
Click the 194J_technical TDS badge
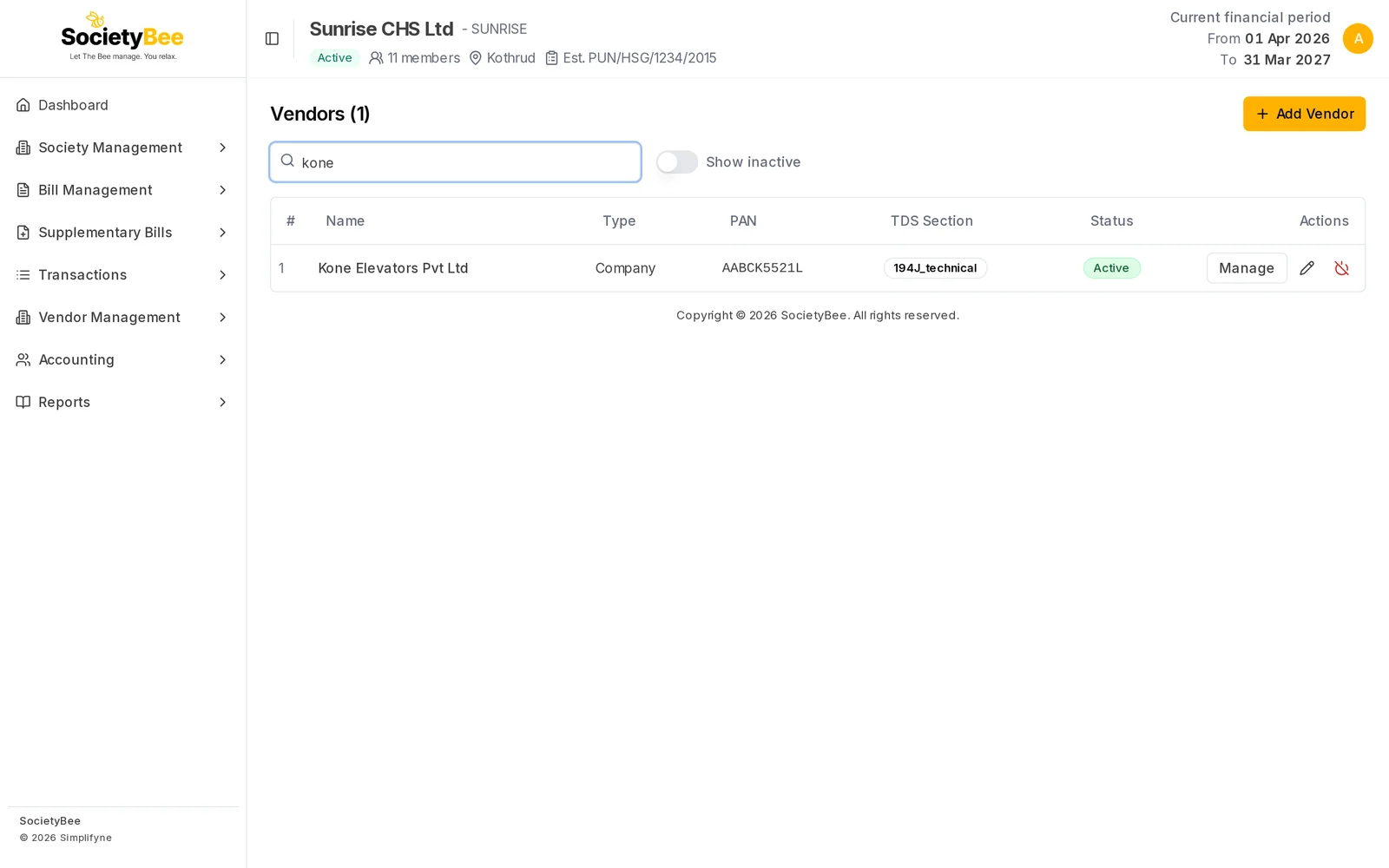click(x=935, y=268)
